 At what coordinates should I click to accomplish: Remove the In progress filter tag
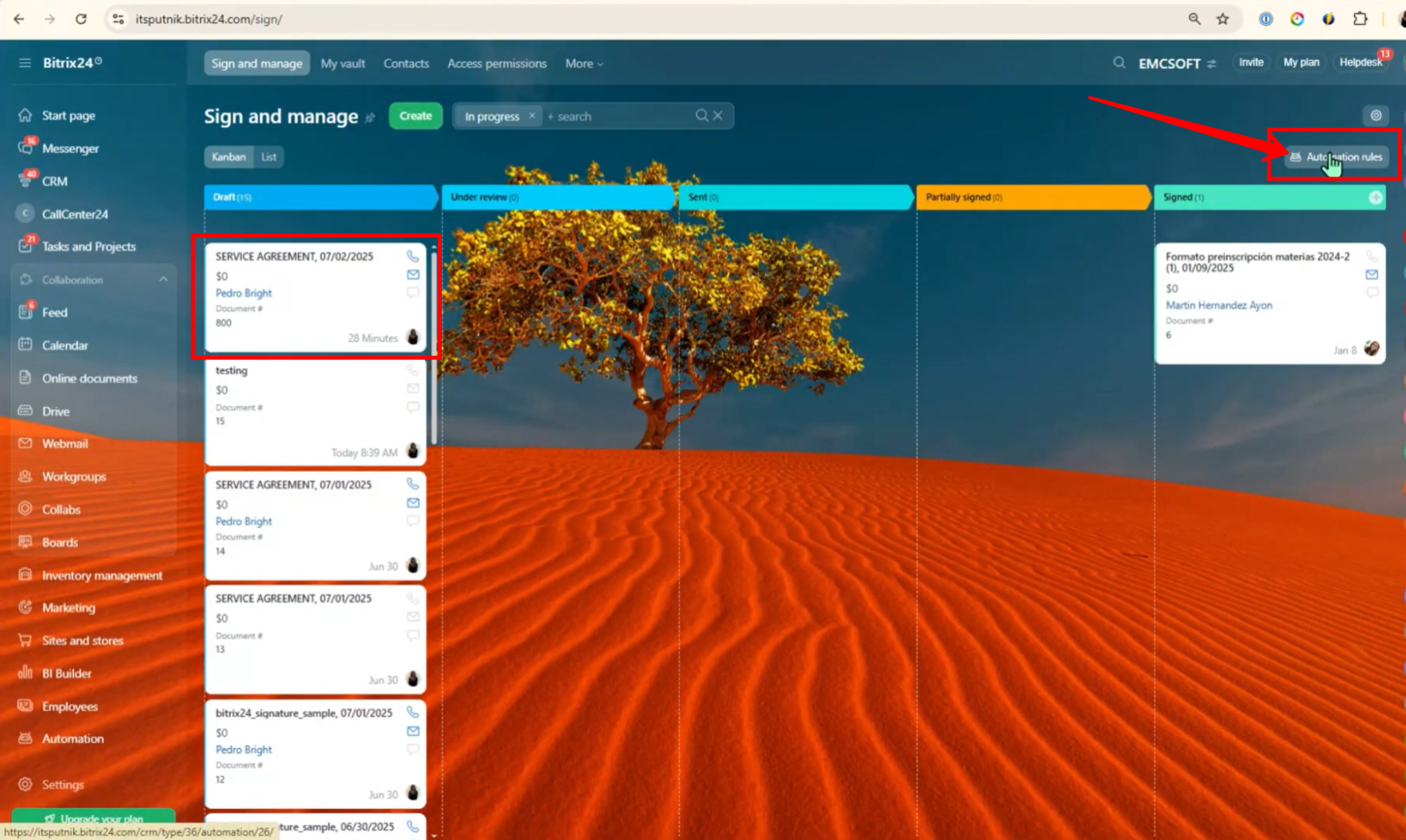(532, 116)
